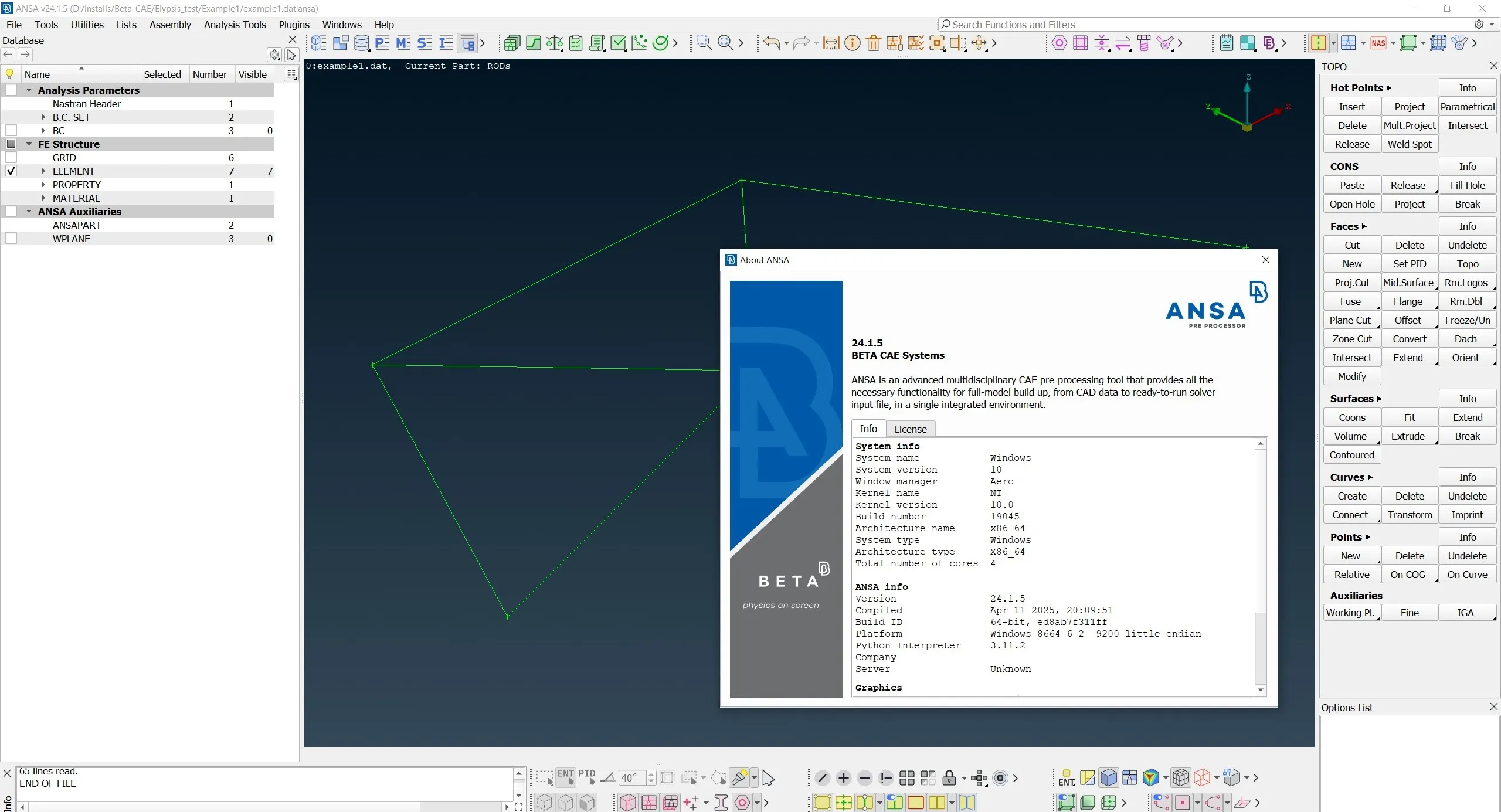Toggle the FE Structure checkbox

coord(11,144)
